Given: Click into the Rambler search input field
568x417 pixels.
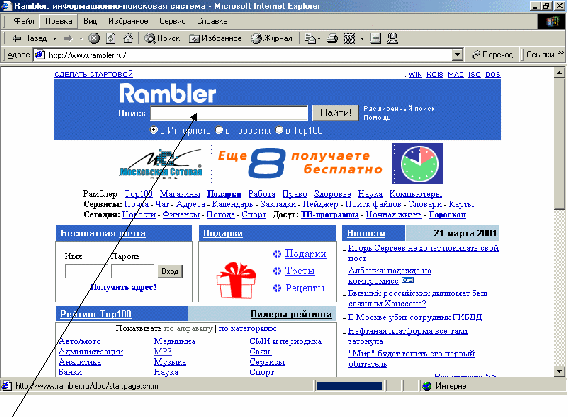Looking at the screenshot, I should 229,113.
